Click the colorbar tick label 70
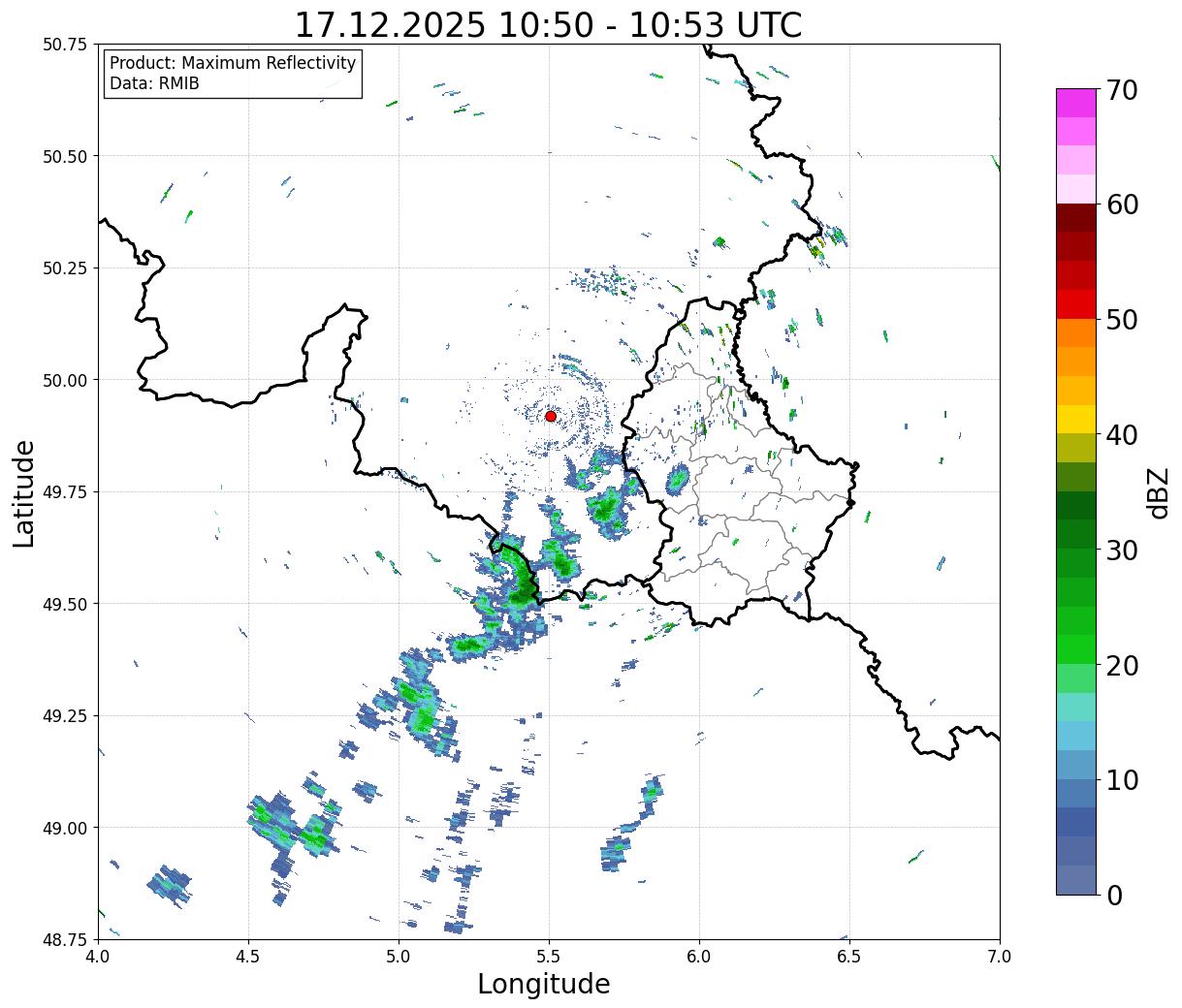Image resolution: width=1182 pixels, height=1008 pixels. [1123, 90]
